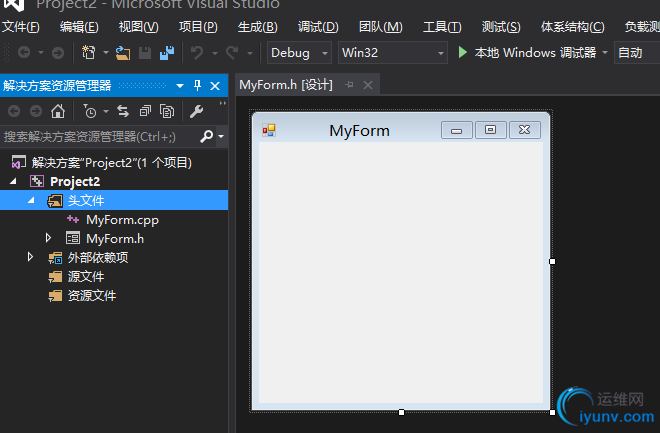The width and height of the screenshot is (660, 433).
Task: Click the form's right-edge resize handle
Action: pyautogui.click(x=552, y=261)
